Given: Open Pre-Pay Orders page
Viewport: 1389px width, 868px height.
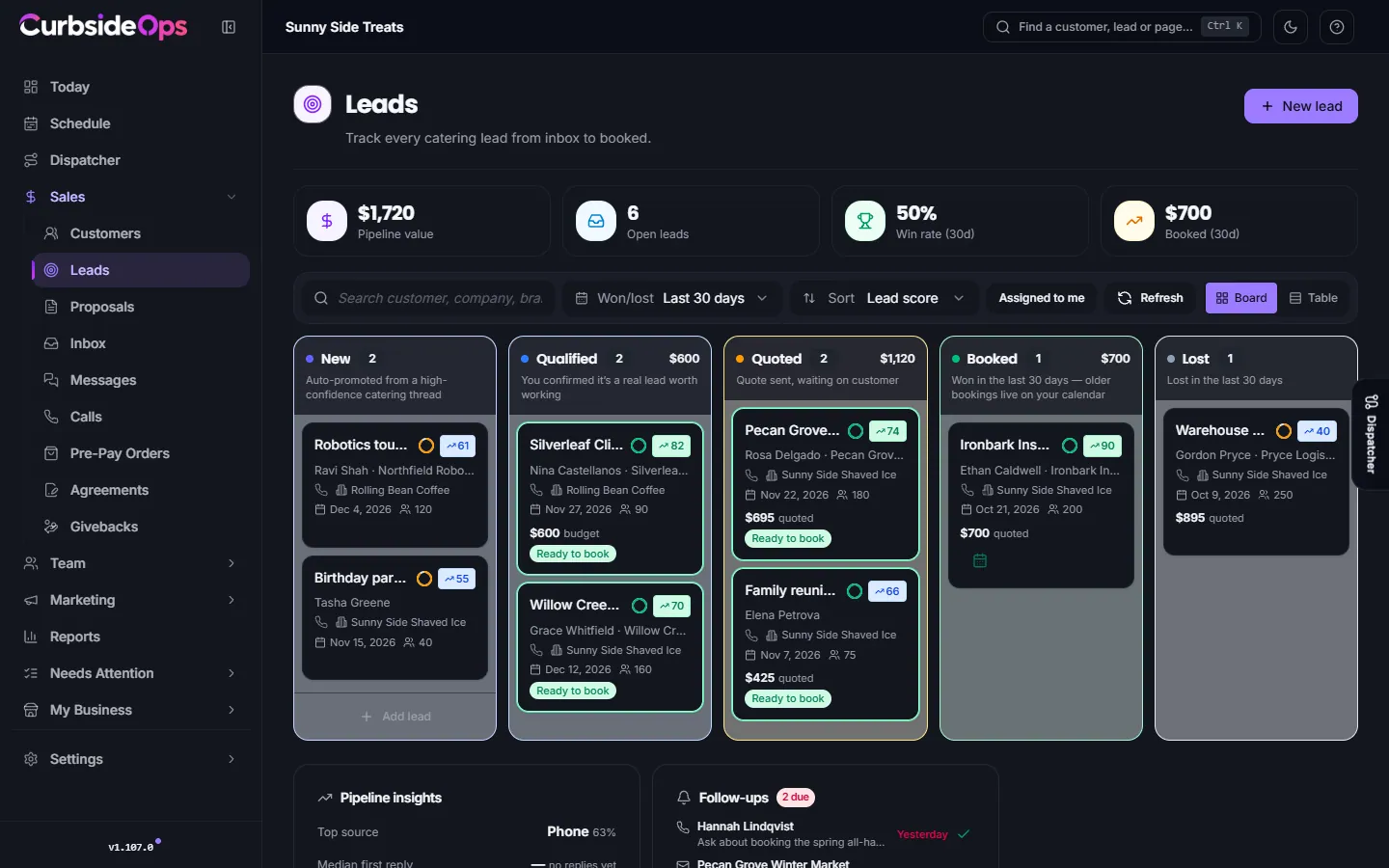Looking at the screenshot, I should coord(141,453).
